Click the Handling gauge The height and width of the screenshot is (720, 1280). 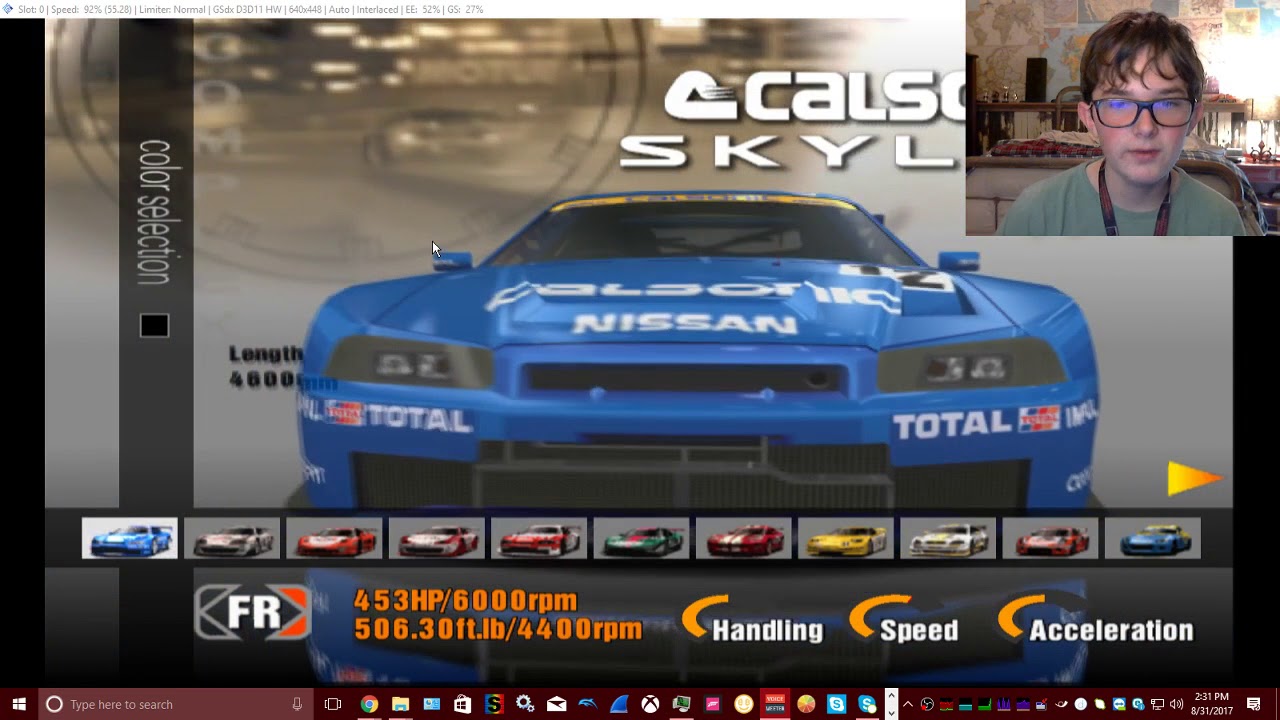click(753, 620)
